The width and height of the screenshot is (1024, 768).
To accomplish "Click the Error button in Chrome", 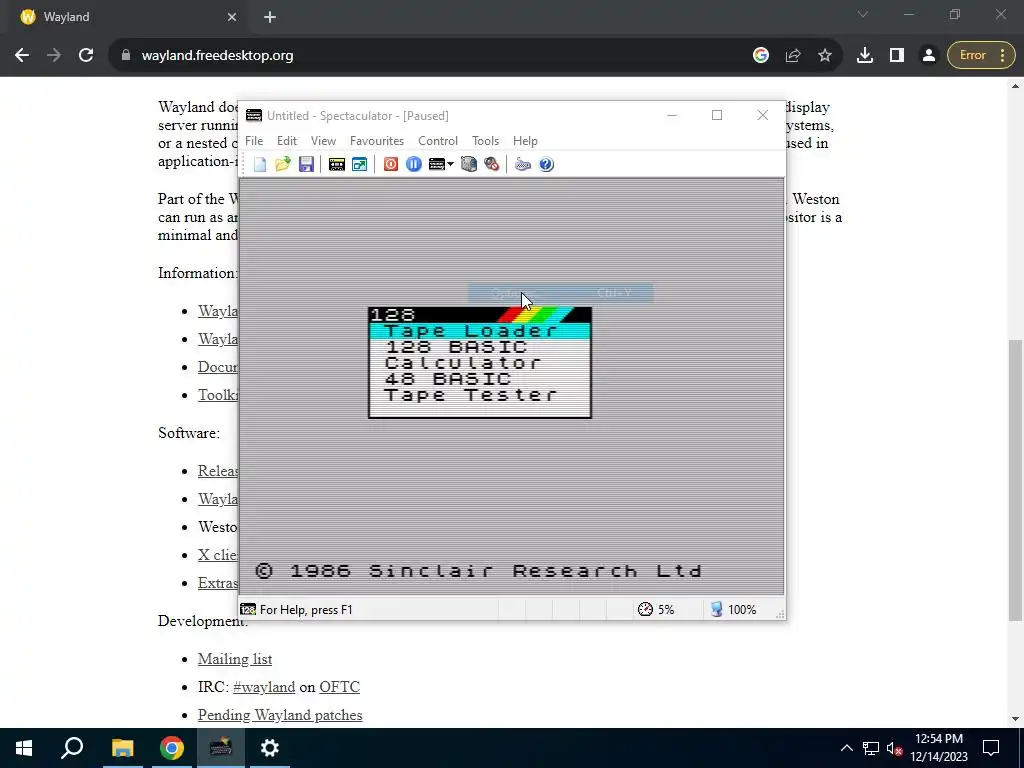I will pyautogui.click(x=982, y=56).
